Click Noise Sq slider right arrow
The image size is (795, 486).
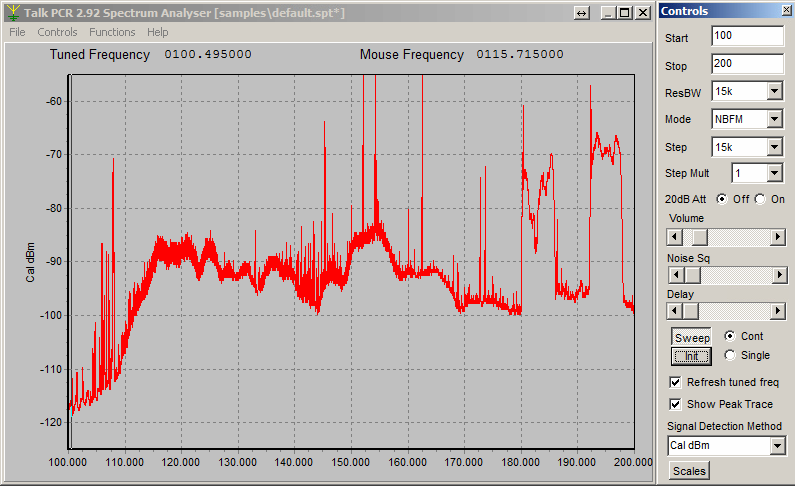pyautogui.click(x=779, y=275)
